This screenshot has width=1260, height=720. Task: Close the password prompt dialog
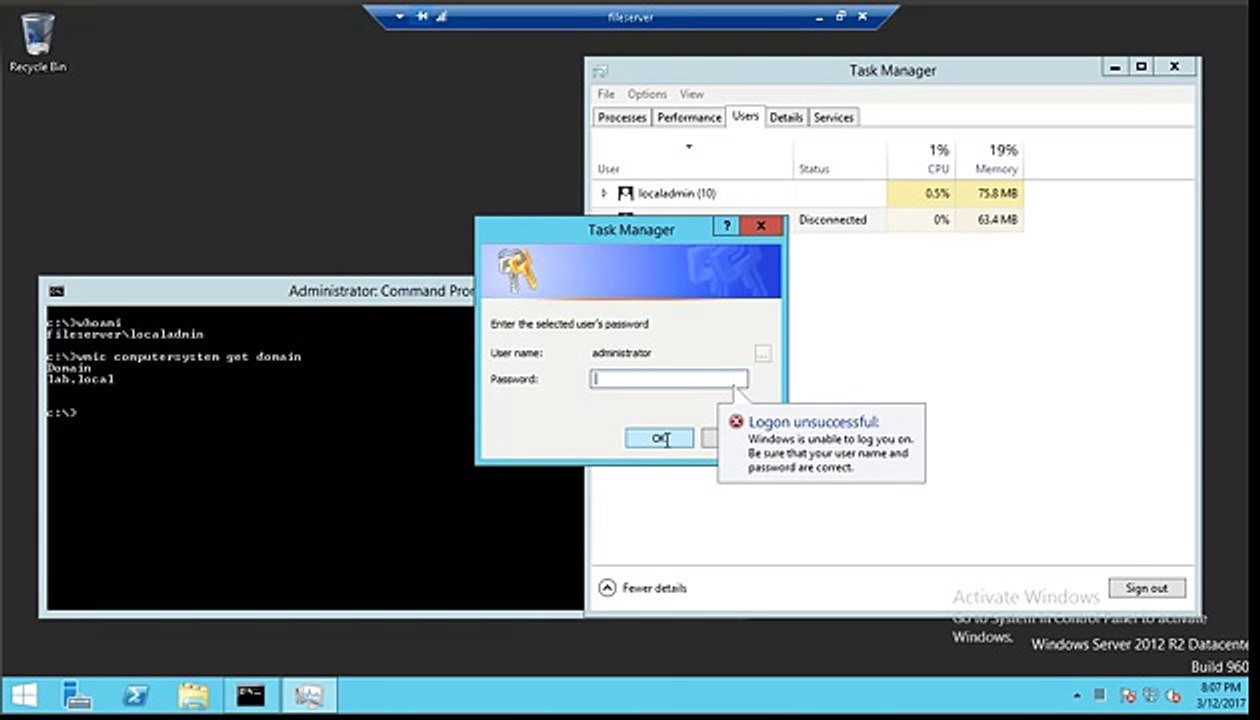[x=760, y=227]
